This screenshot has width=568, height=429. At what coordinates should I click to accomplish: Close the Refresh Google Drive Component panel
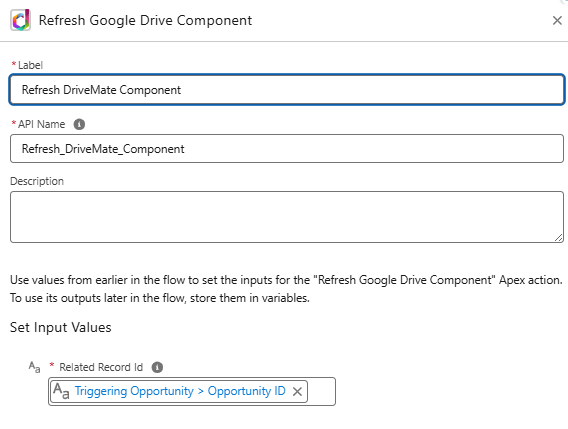click(x=557, y=21)
